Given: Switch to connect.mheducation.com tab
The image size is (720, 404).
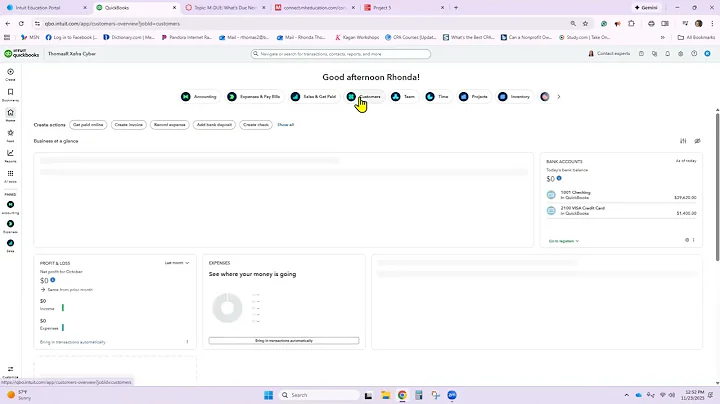Looking at the screenshot, I should tap(315, 8).
